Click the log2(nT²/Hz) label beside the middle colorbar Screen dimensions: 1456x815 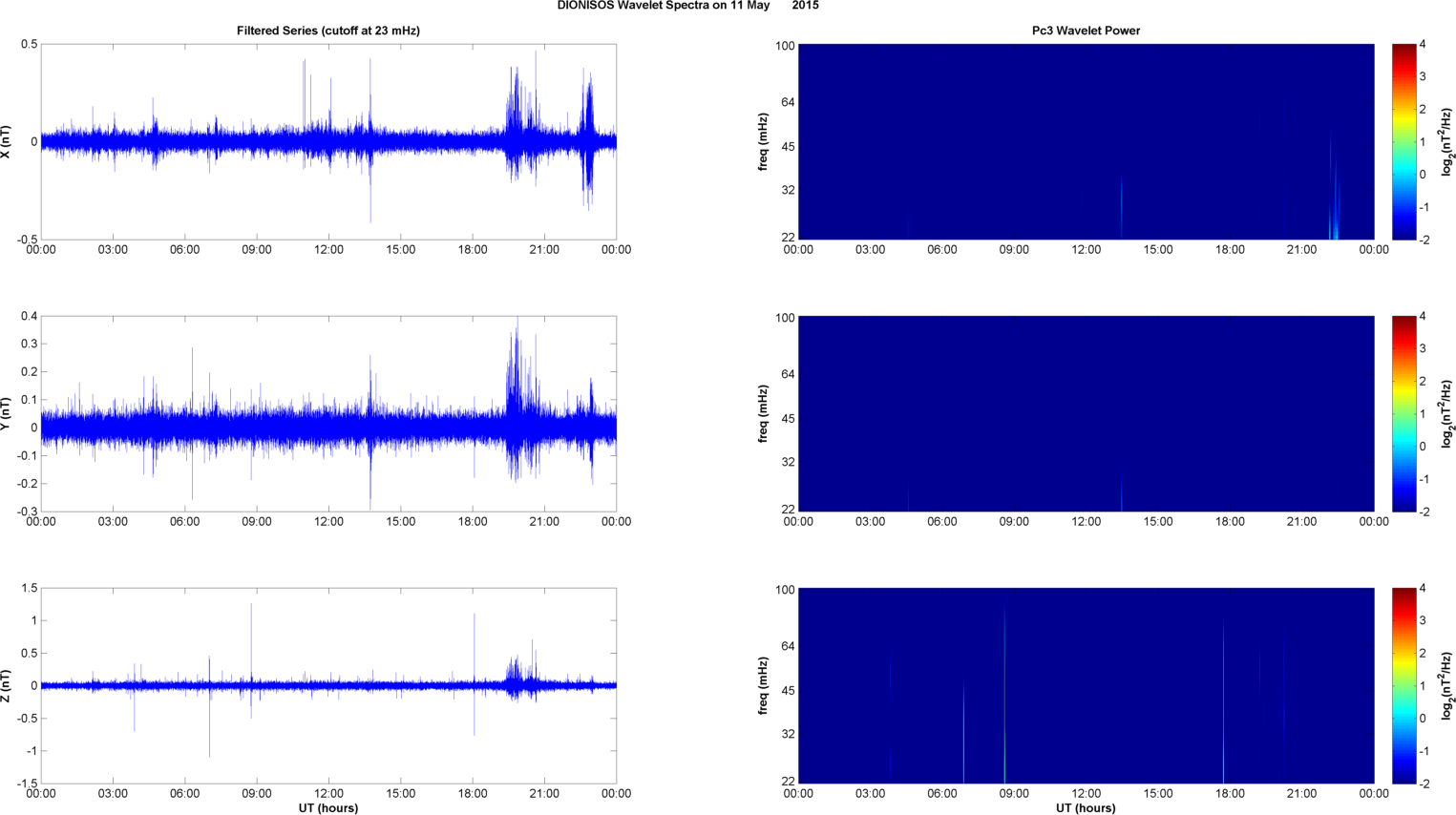pyautogui.click(x=1447, y=413)
